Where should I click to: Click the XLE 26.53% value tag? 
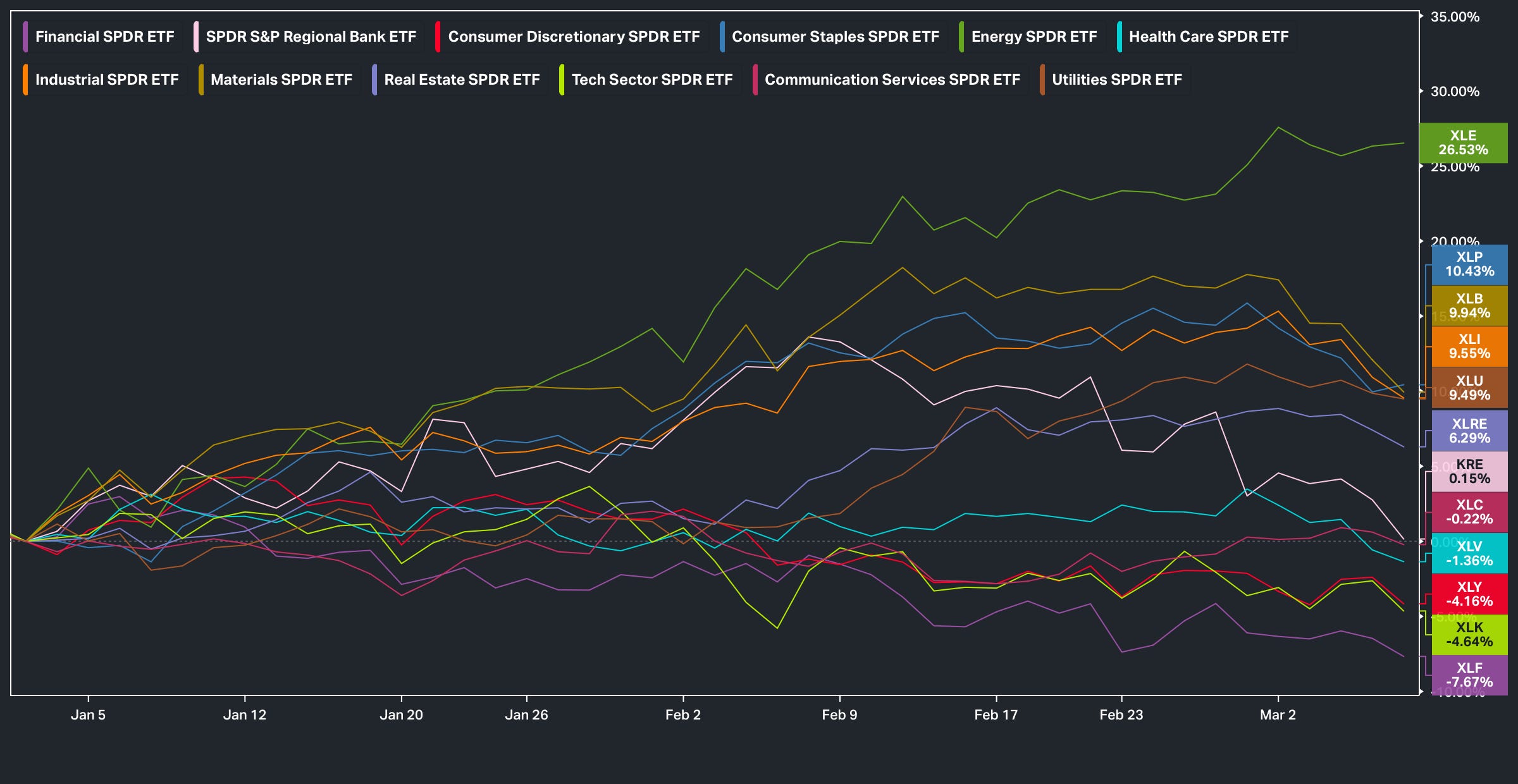[1463, 143]
